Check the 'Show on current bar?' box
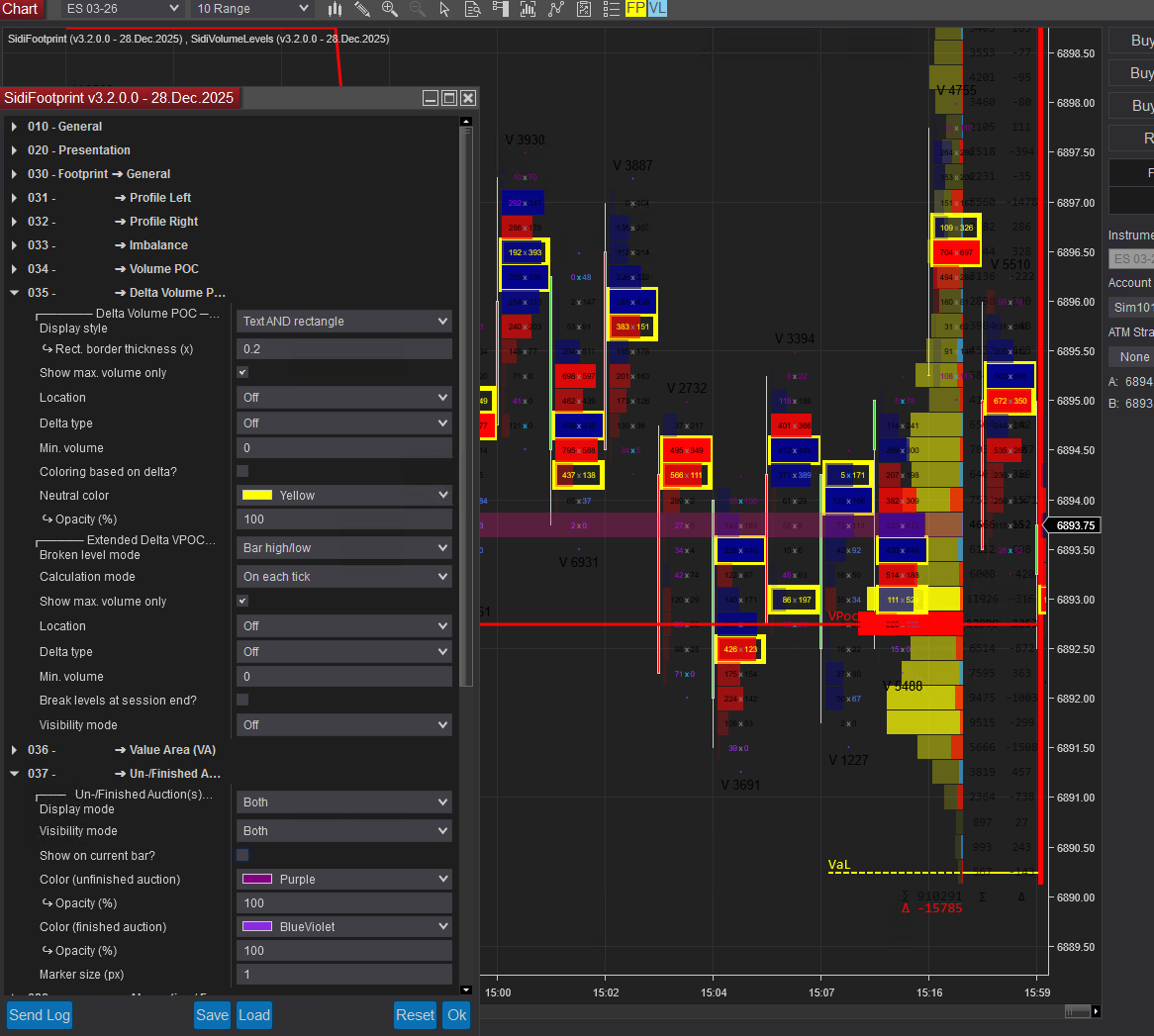 [x=242, y=856]
